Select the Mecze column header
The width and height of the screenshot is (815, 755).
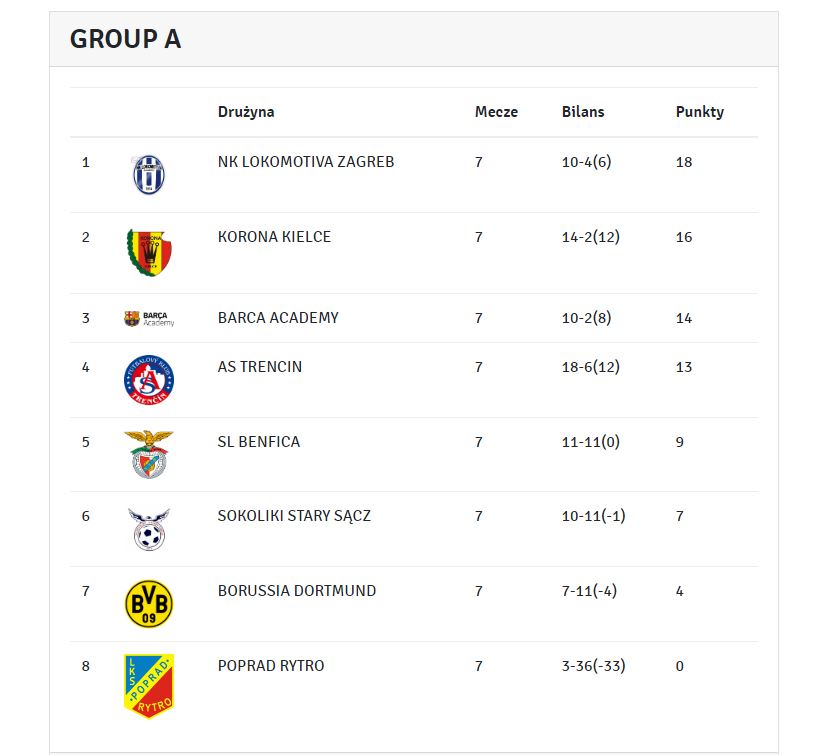tap(496, 112)
